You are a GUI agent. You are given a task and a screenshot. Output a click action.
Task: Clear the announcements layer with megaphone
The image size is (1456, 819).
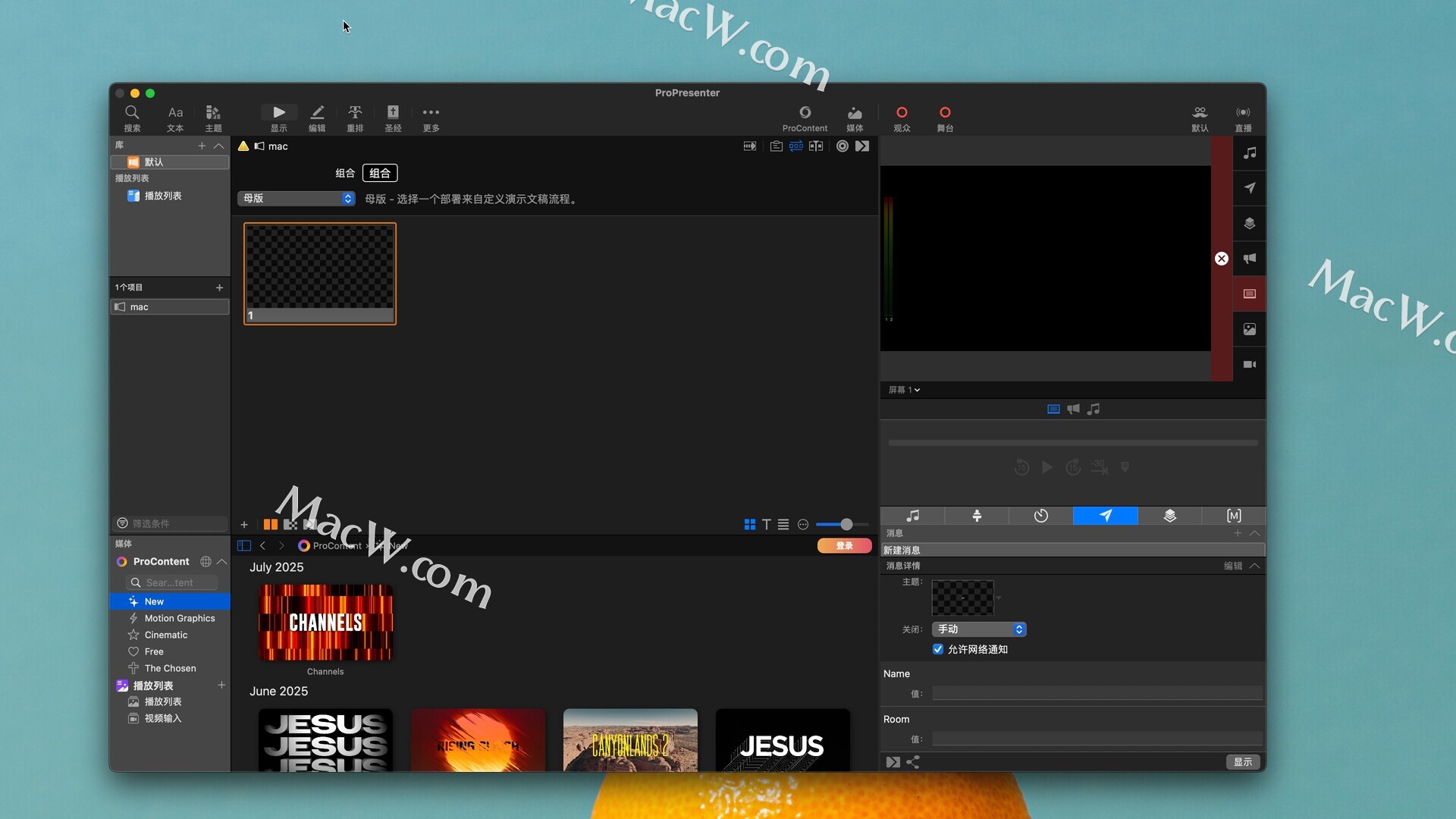coord(1250,259)
